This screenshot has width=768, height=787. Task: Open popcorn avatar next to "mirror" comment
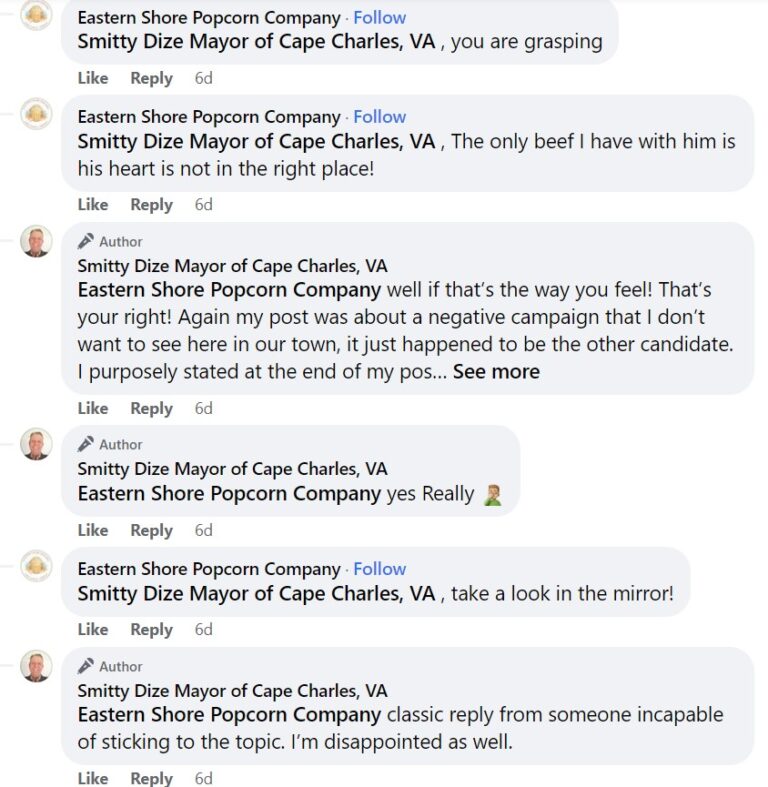[37, 566]
